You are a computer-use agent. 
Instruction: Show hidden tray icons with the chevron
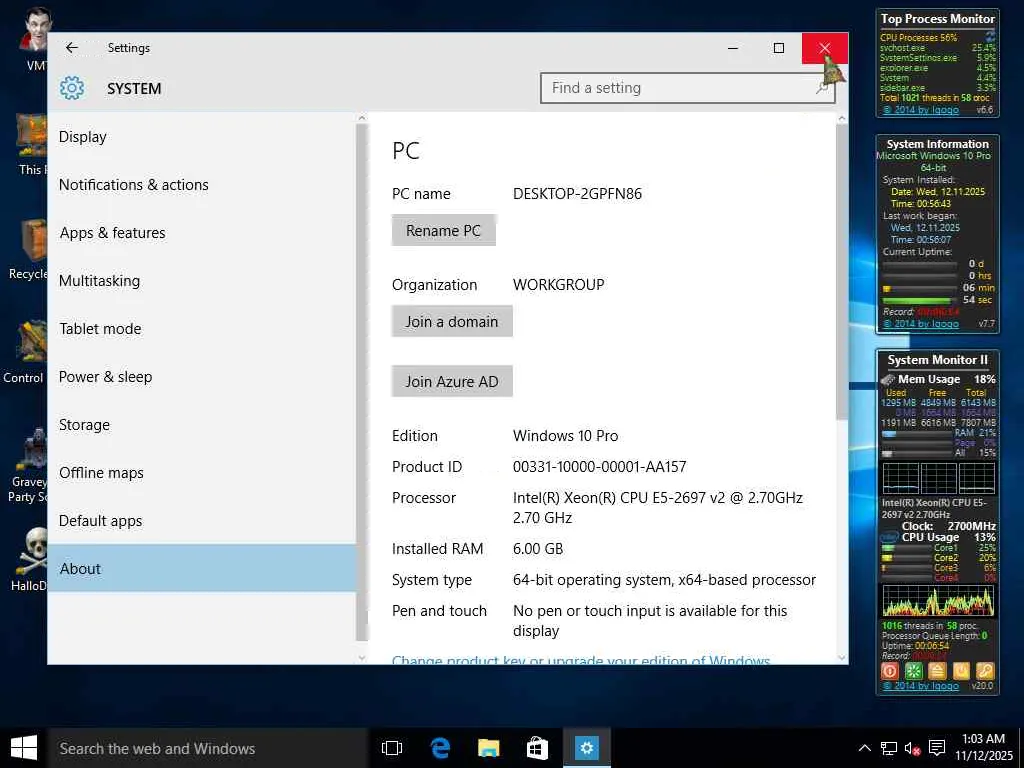864,748
